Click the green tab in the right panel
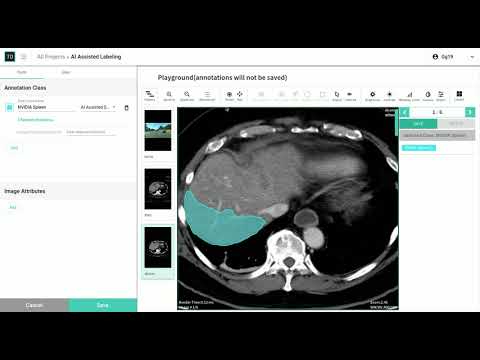This screenshot has width=480, height=360. 418,124
